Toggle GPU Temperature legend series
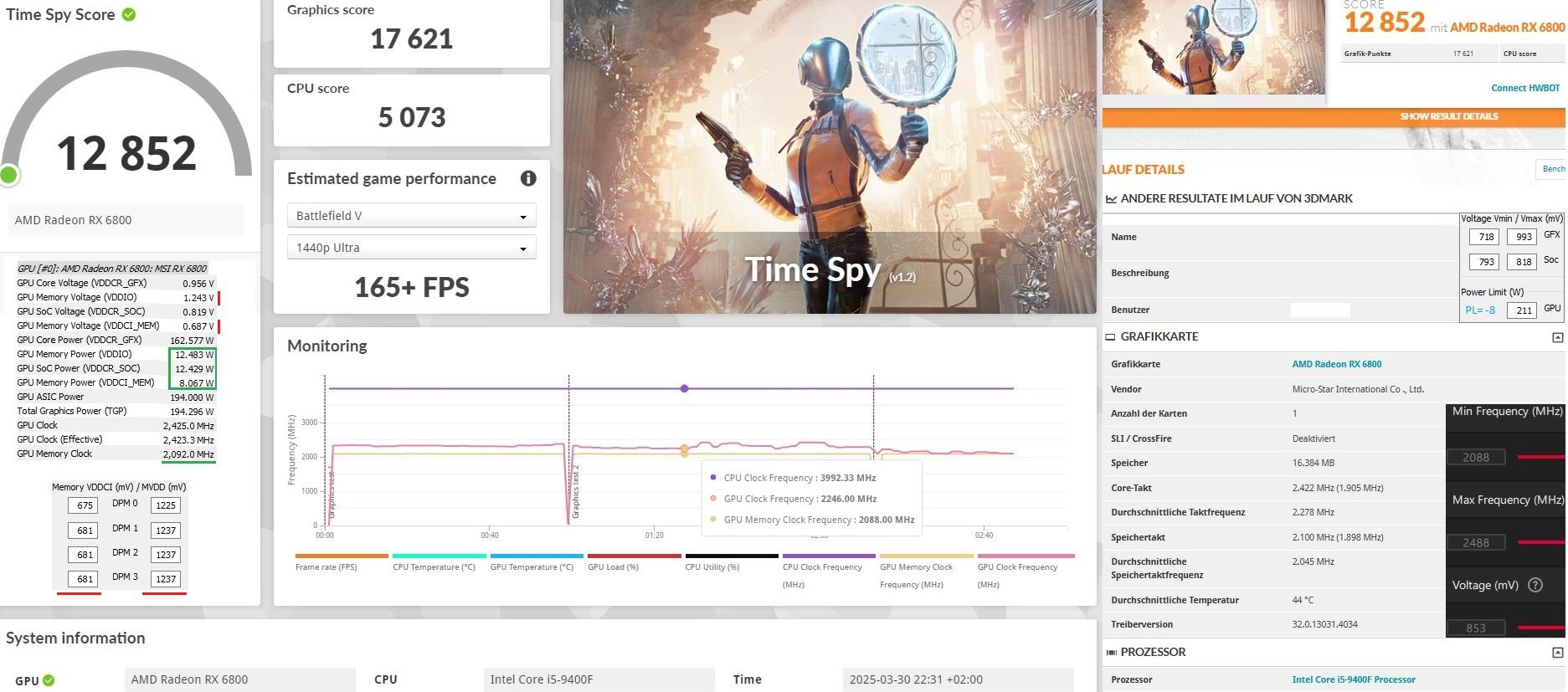Screen dimensions: 1568x692 [x=537, y=562]
